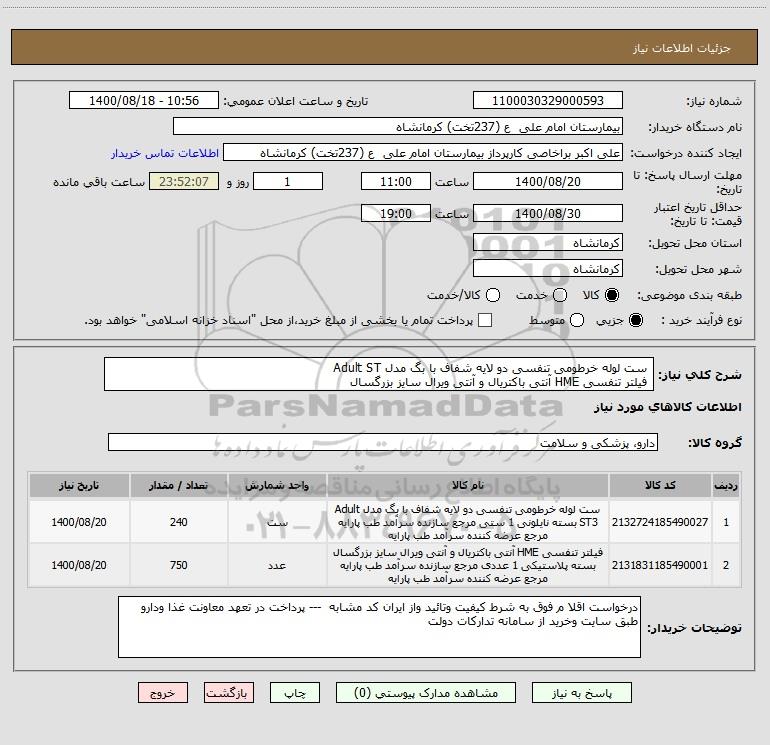Screen dimensions: 770x745
Task: Click the remaining days field showing 1
Action: (x=288, y=181)
